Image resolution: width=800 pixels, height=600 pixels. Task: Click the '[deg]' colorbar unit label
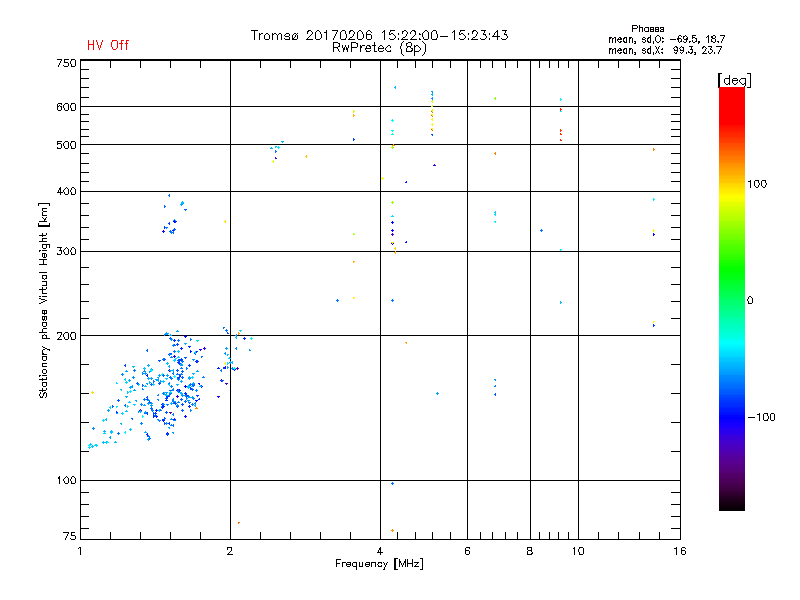(x=734, y=80)
